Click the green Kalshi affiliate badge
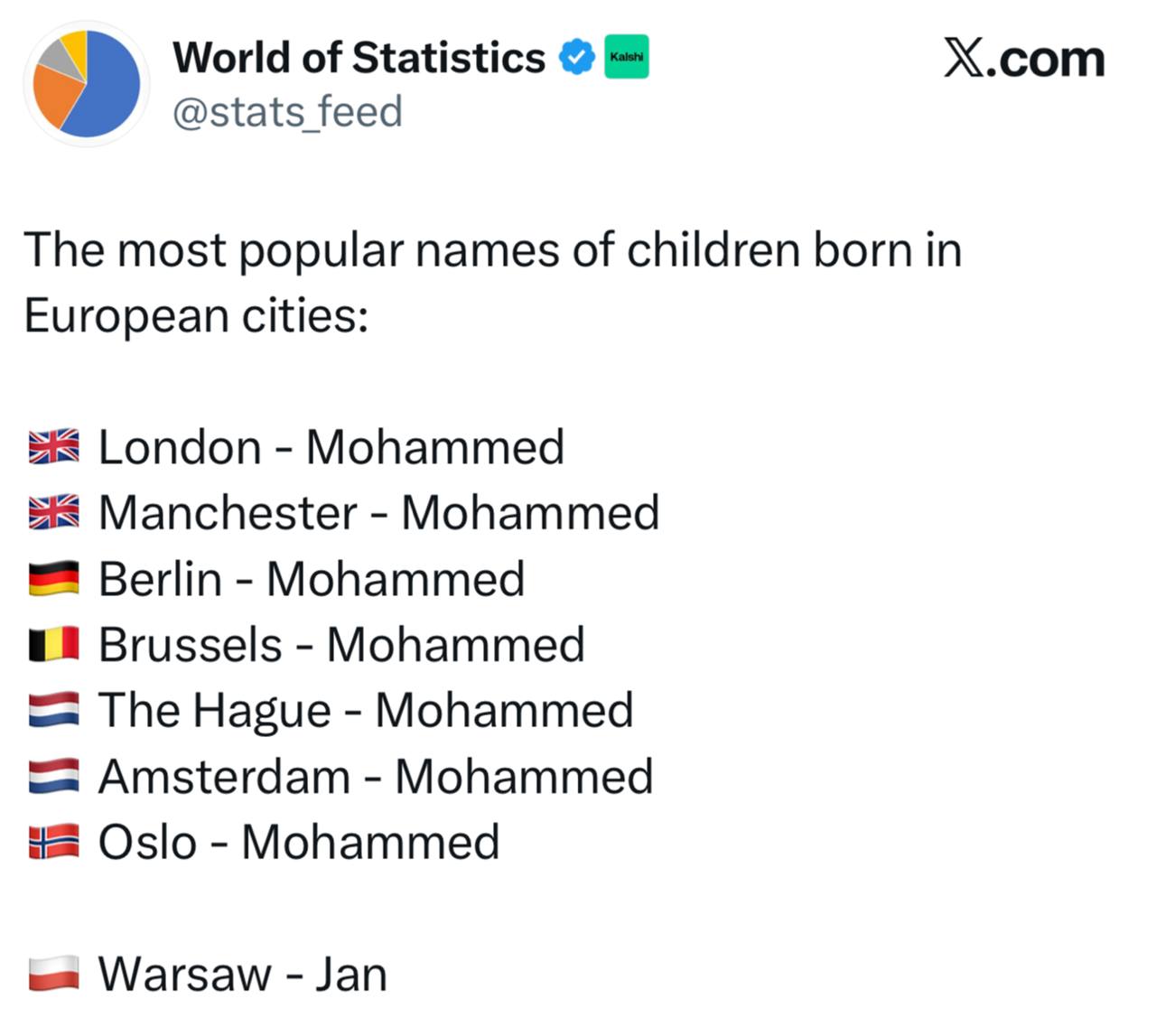1156x1036 pixels. [626, 57]
